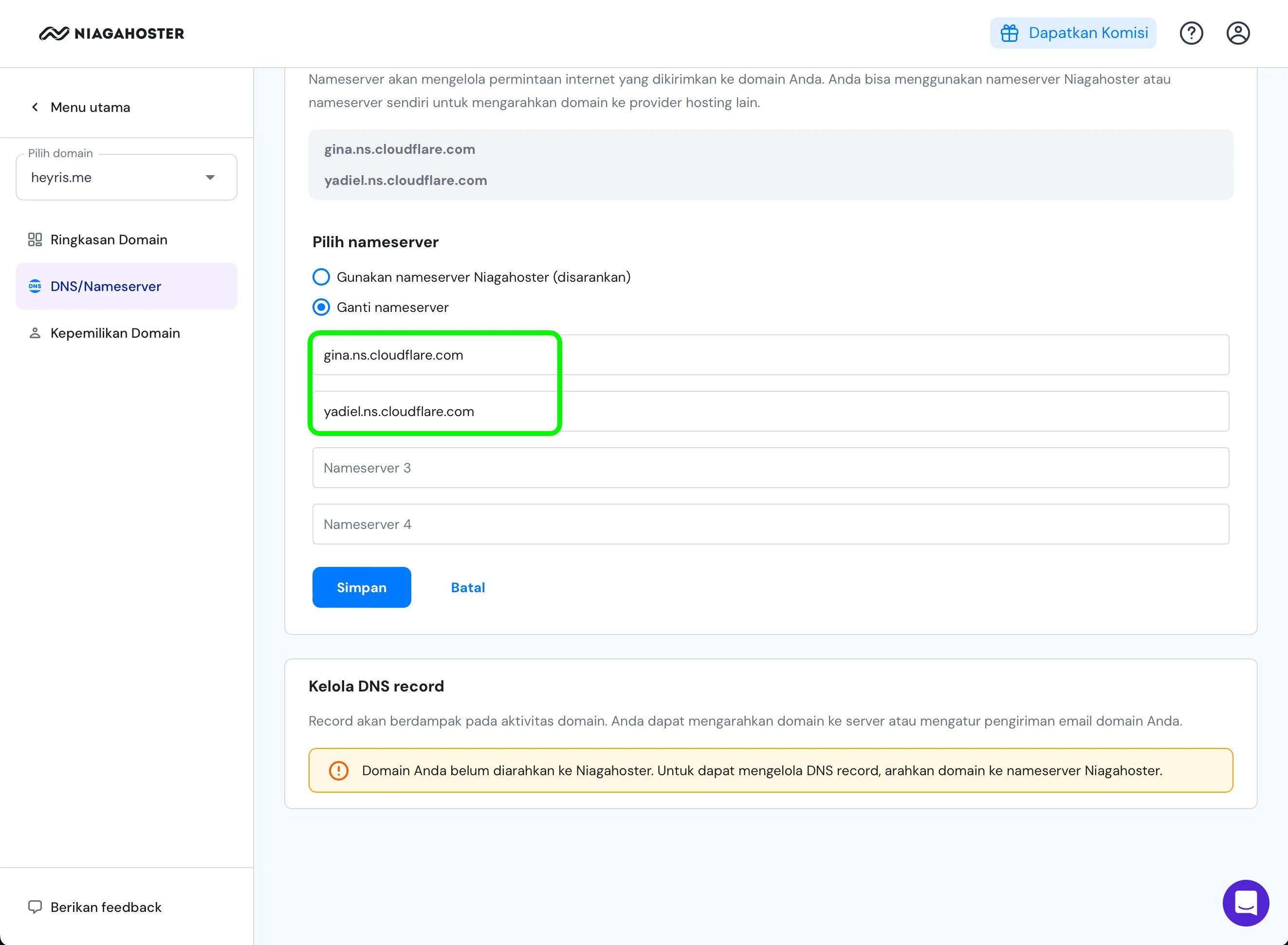Click the grid icon beside Ringkasan Domain
This screenshot has width=1288, height=945.
coord(35,239)
